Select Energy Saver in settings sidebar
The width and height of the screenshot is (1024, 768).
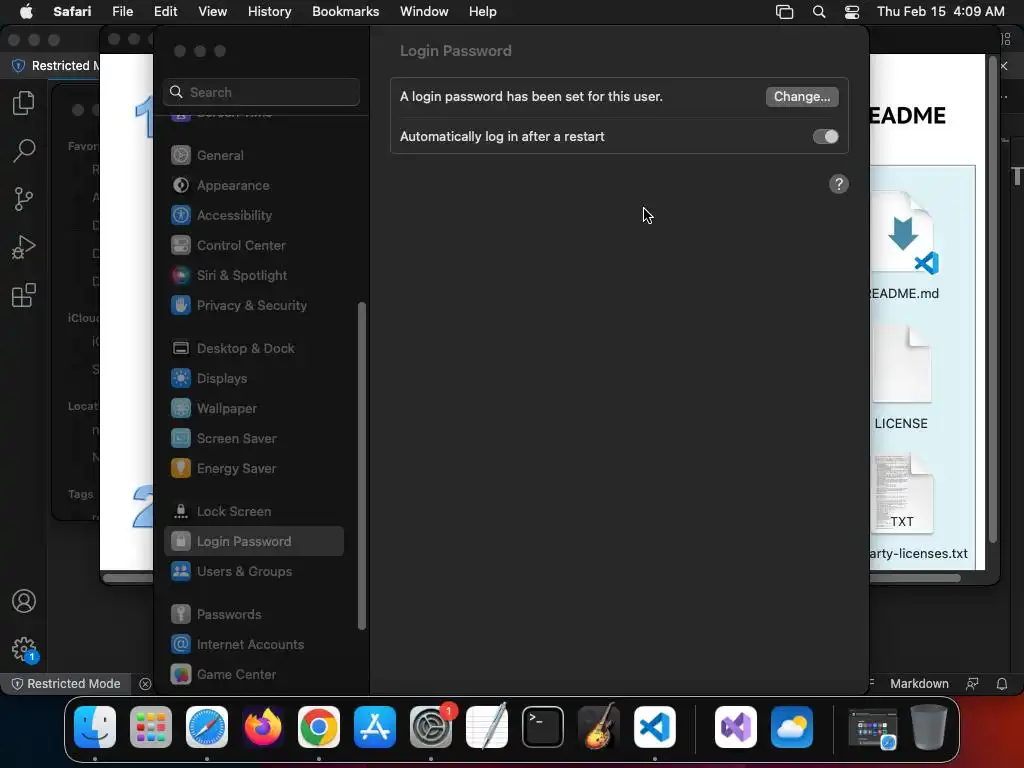[x=253, y=469]
